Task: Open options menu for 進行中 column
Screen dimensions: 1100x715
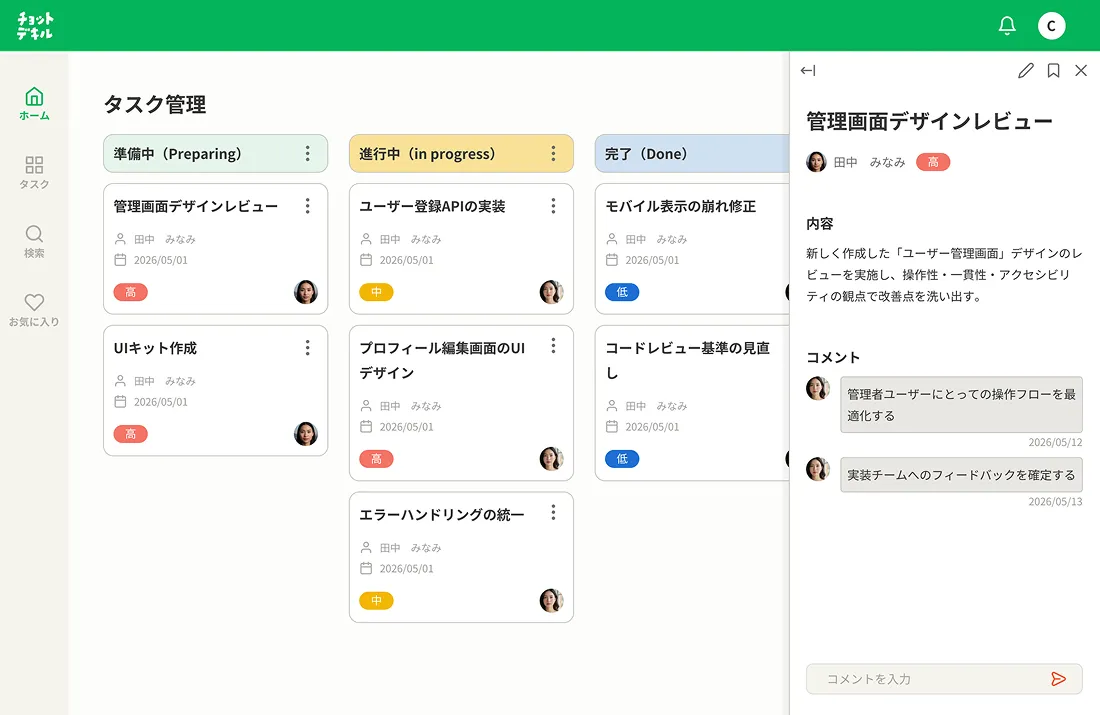Action: [x=553, y=154]
